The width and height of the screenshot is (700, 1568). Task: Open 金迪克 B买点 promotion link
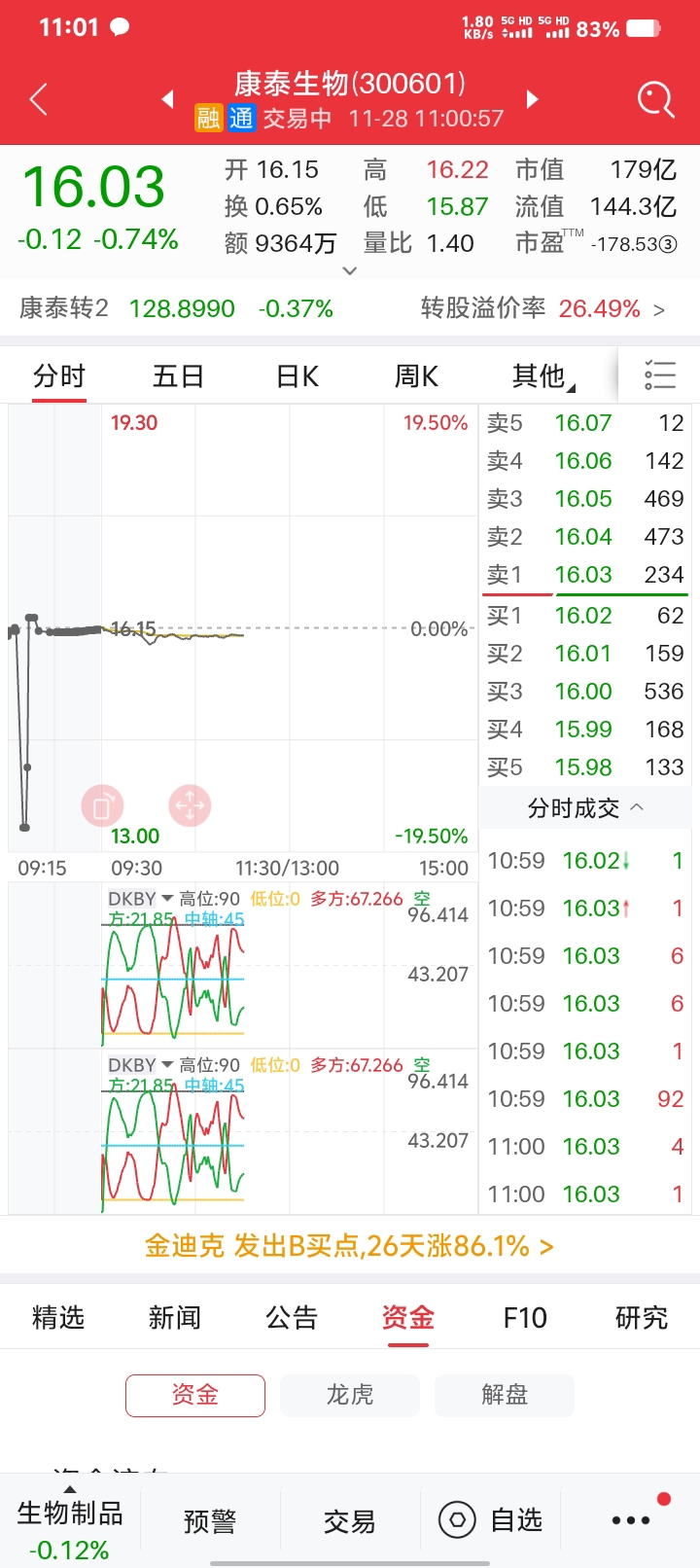click(x=349, y=1246)
